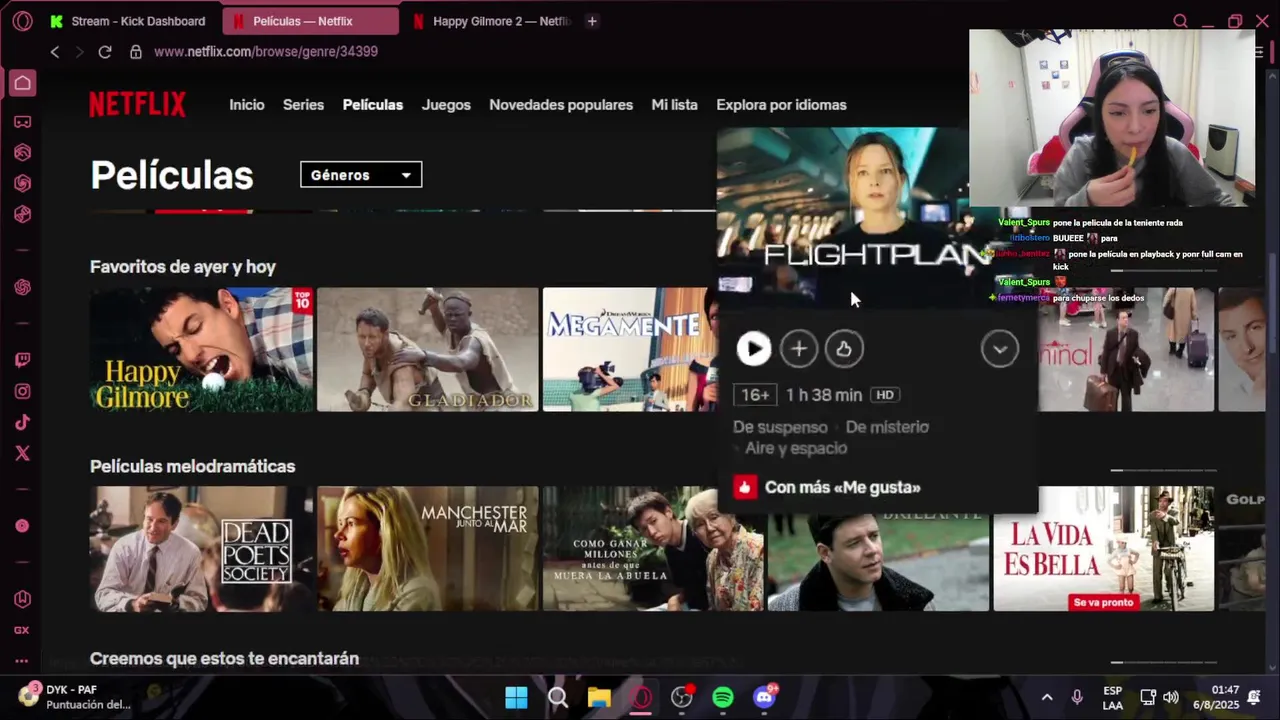Expand Flightplan details with chevron button
Screen dimensions: 1280x720
(x=1000, y=348)
